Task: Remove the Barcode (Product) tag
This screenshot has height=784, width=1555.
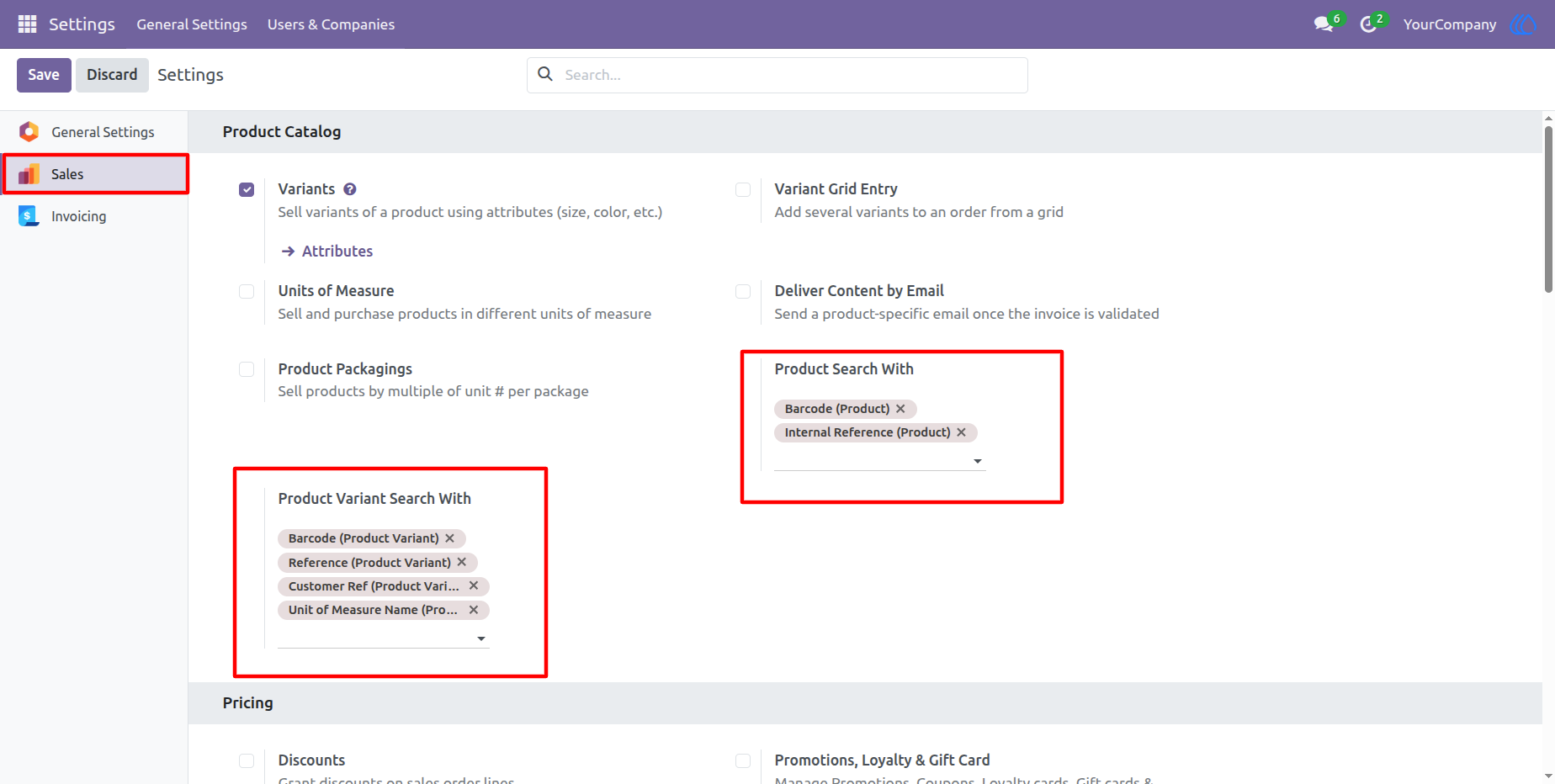Action: [900, 409]
